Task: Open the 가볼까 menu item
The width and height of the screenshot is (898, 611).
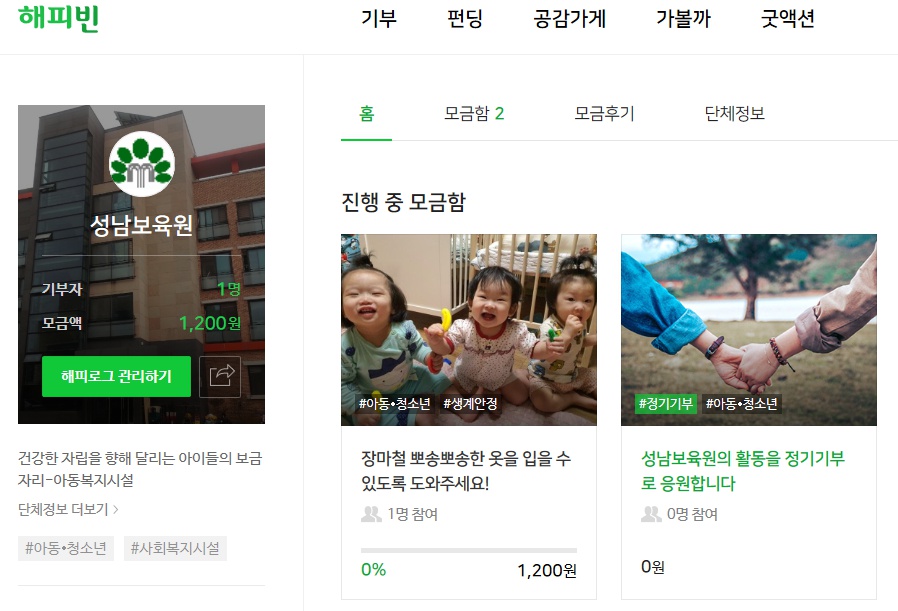Action: click(683, 19)
